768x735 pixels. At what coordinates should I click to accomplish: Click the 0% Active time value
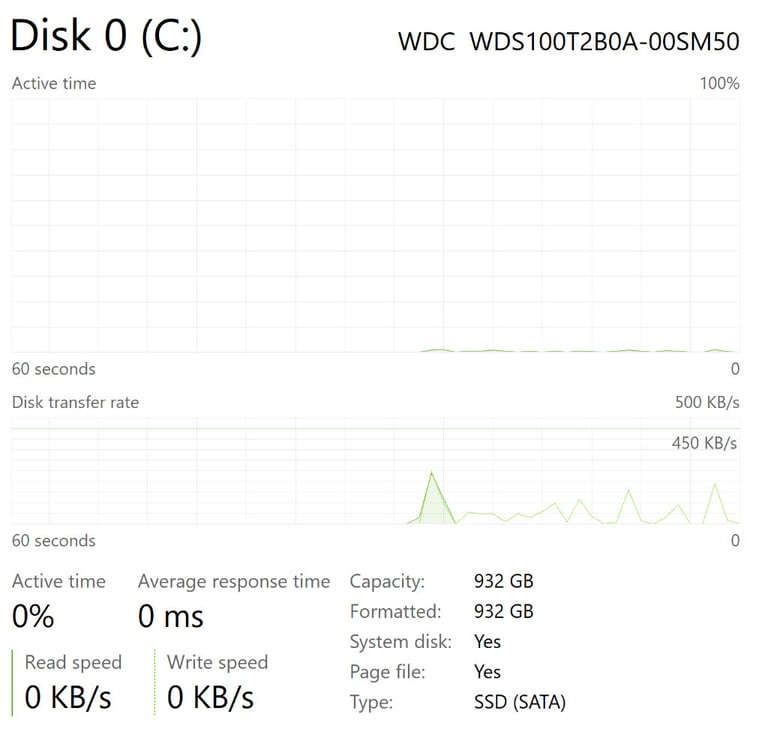coord(33,616)
